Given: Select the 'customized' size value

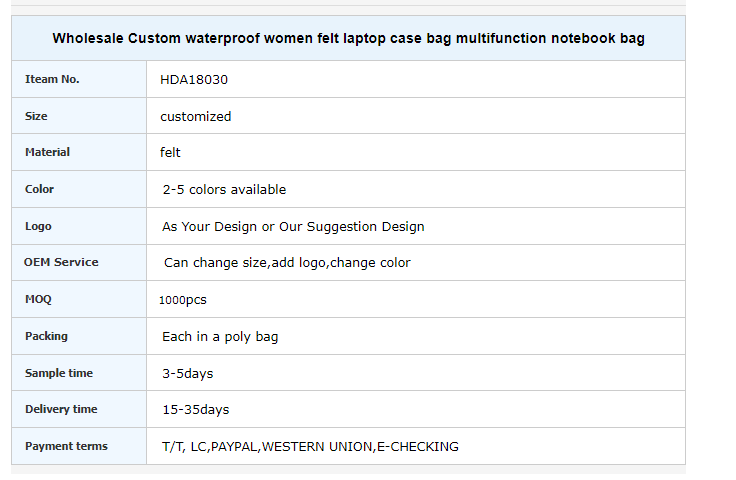Looking at the screenshot, I should pyautogui.click(x=196, y=116).
